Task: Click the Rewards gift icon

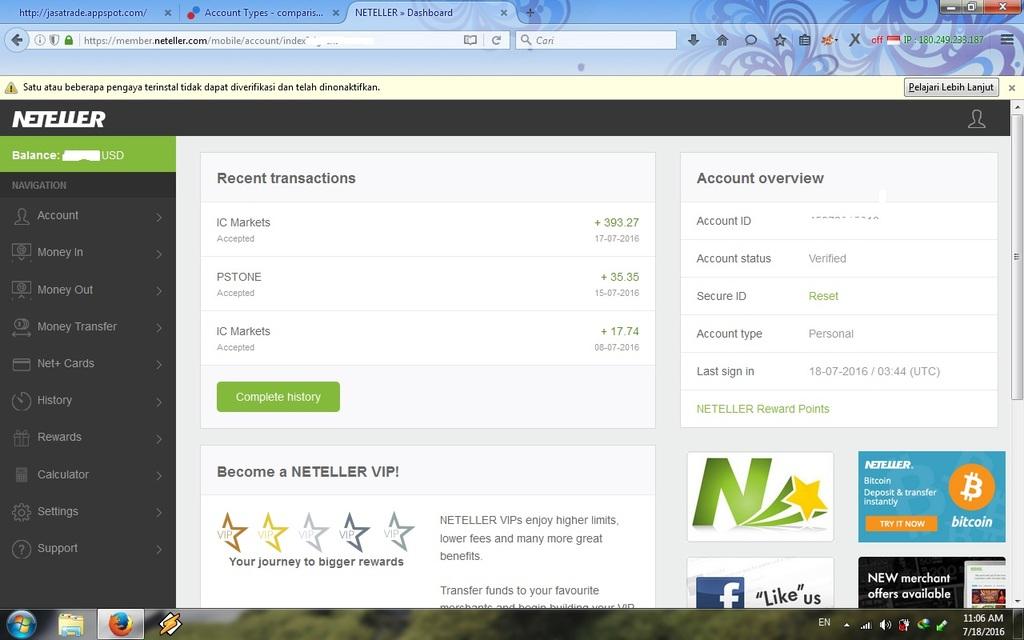Action: click(x=22, y=438)
